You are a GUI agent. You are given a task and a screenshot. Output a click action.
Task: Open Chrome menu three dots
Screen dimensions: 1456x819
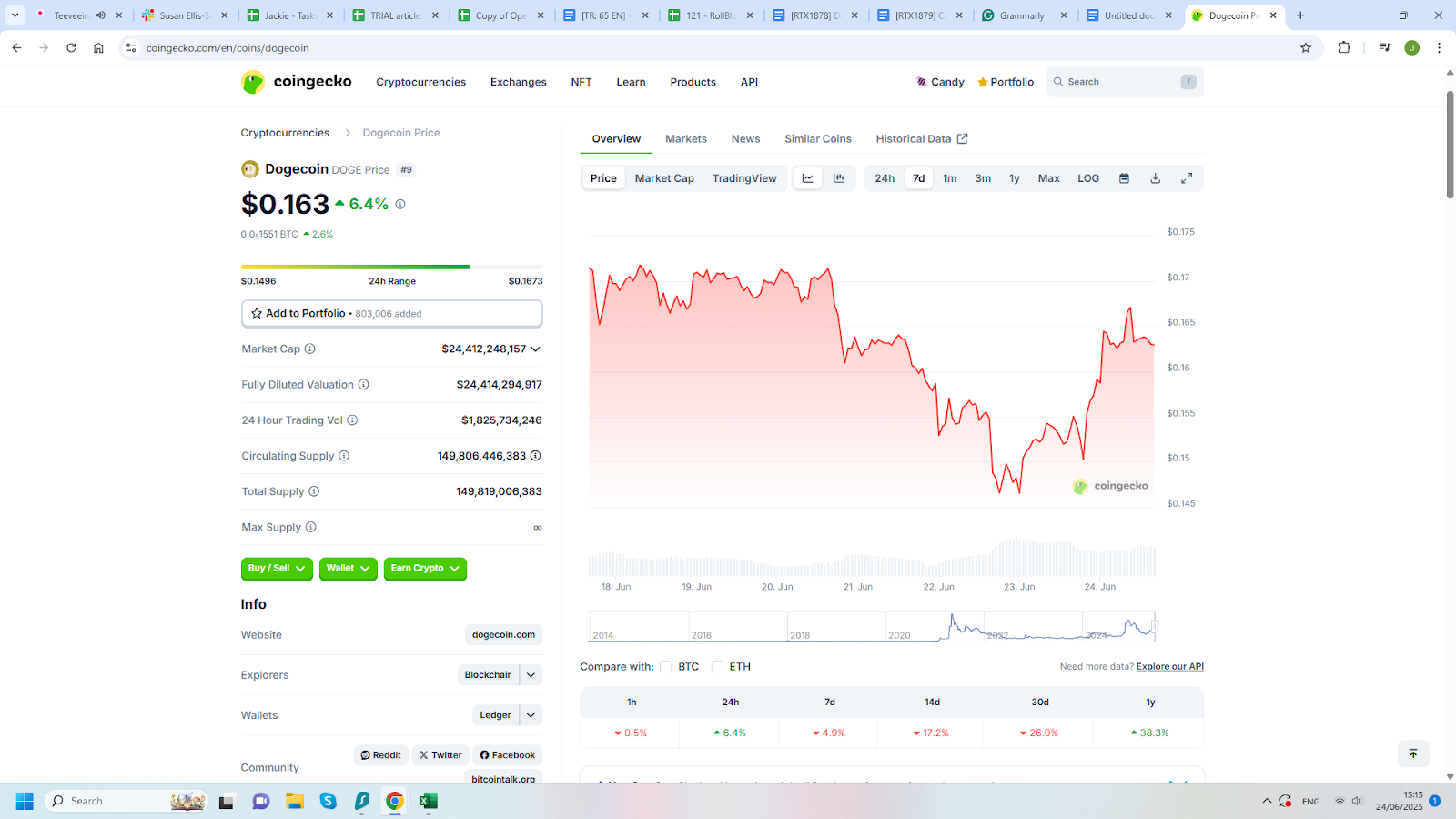[x=1439, y=47]
